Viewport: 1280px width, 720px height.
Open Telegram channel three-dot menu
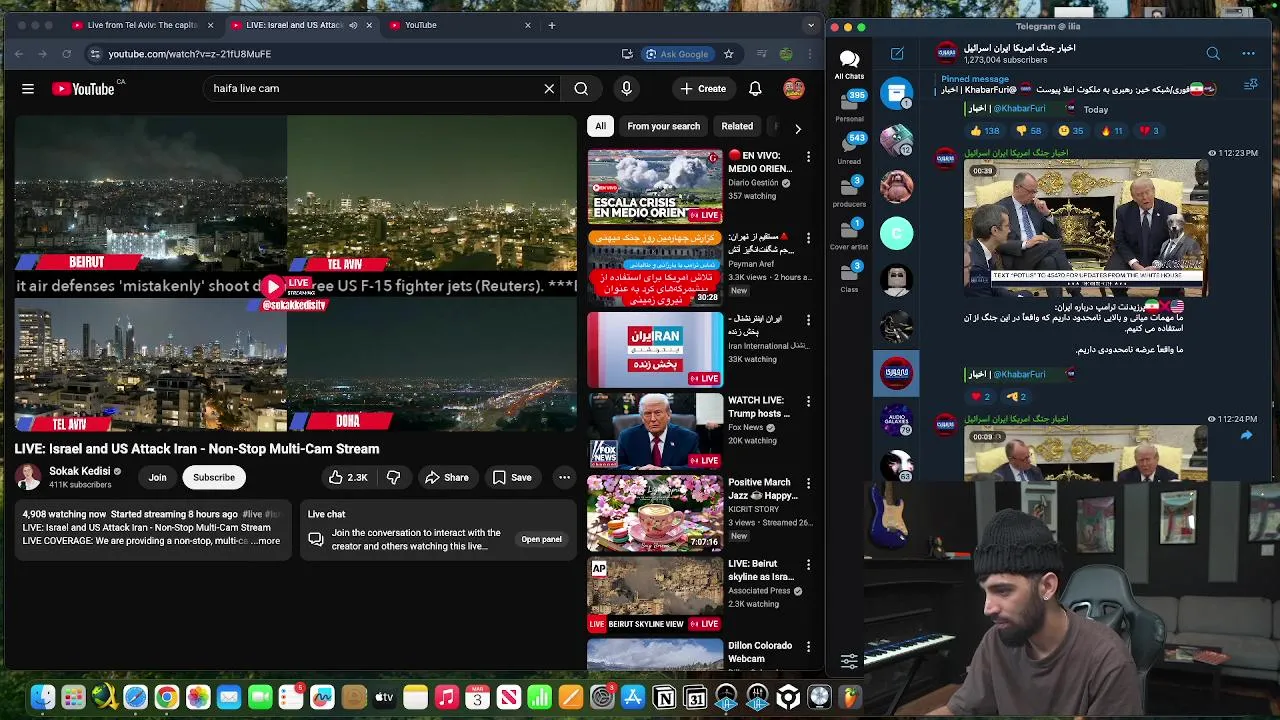pyautogui.click(x=1248, y=54)
